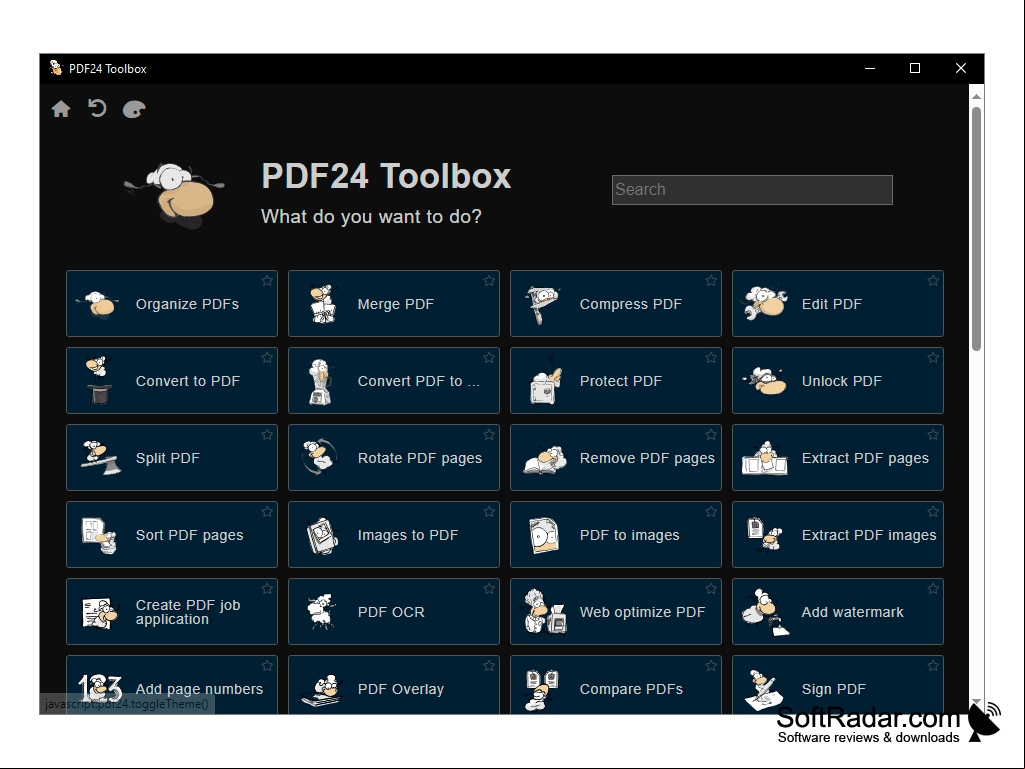Minimize the PDF24 Toolbox window
The width and height of the screenshot is (1025, 769).
870,68
